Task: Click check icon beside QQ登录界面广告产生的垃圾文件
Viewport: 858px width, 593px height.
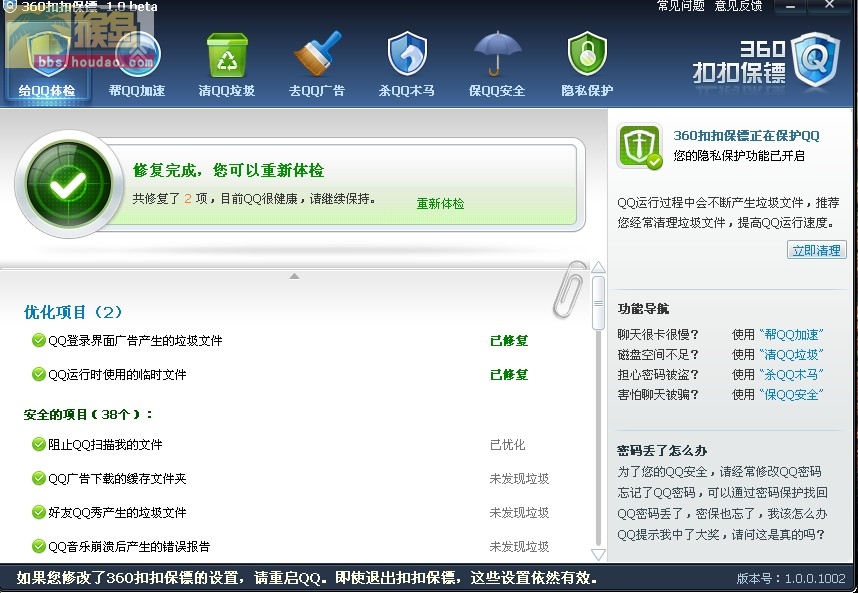Action: click(38, 340)
